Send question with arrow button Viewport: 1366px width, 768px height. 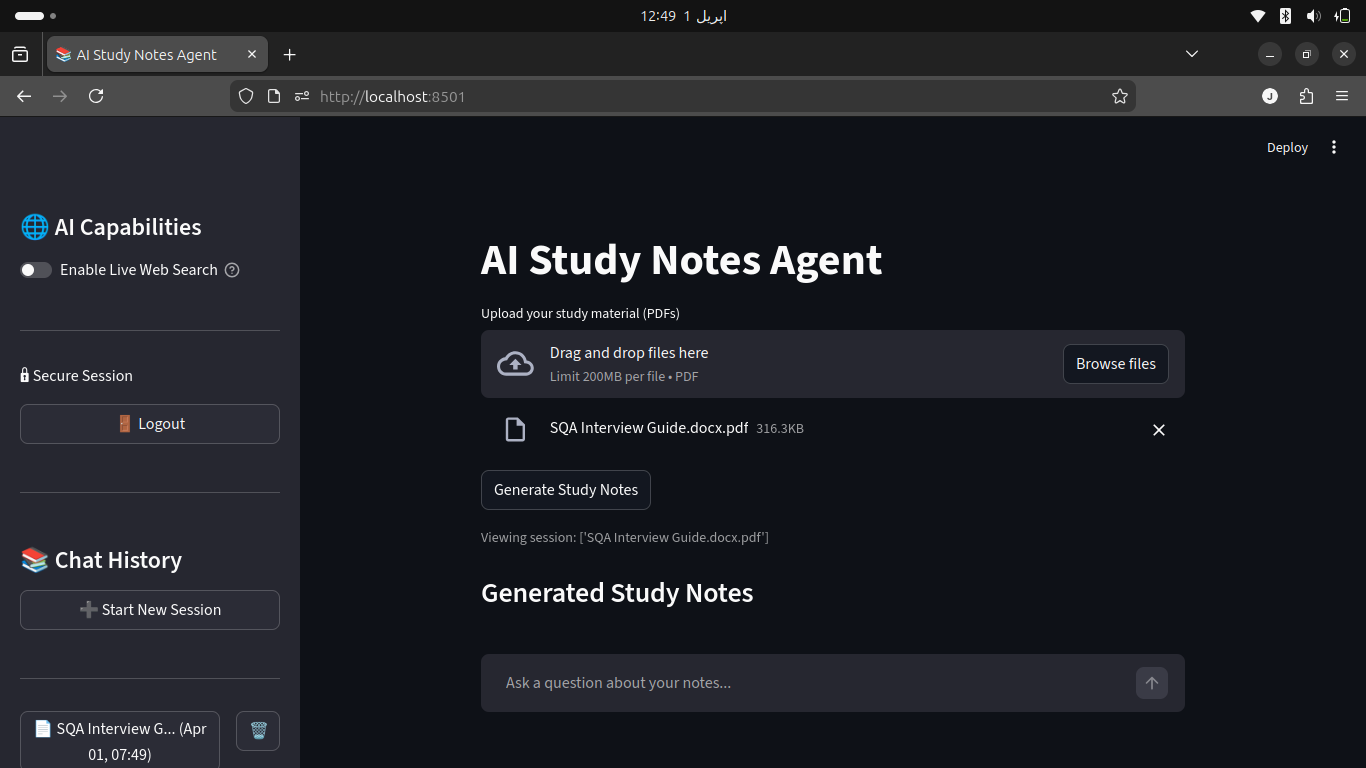click(1152, 683)
